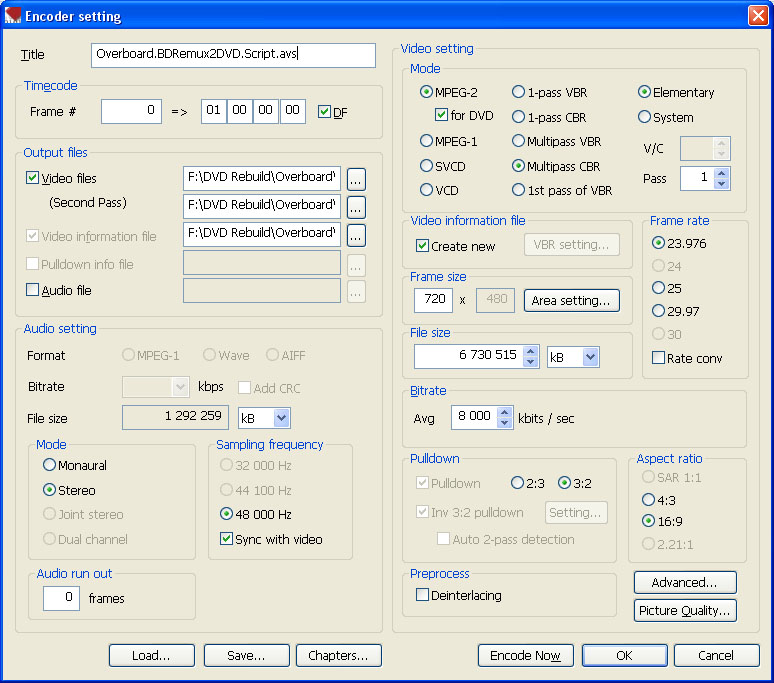
Task: Click the Pass number field
Action: point(698,179)
